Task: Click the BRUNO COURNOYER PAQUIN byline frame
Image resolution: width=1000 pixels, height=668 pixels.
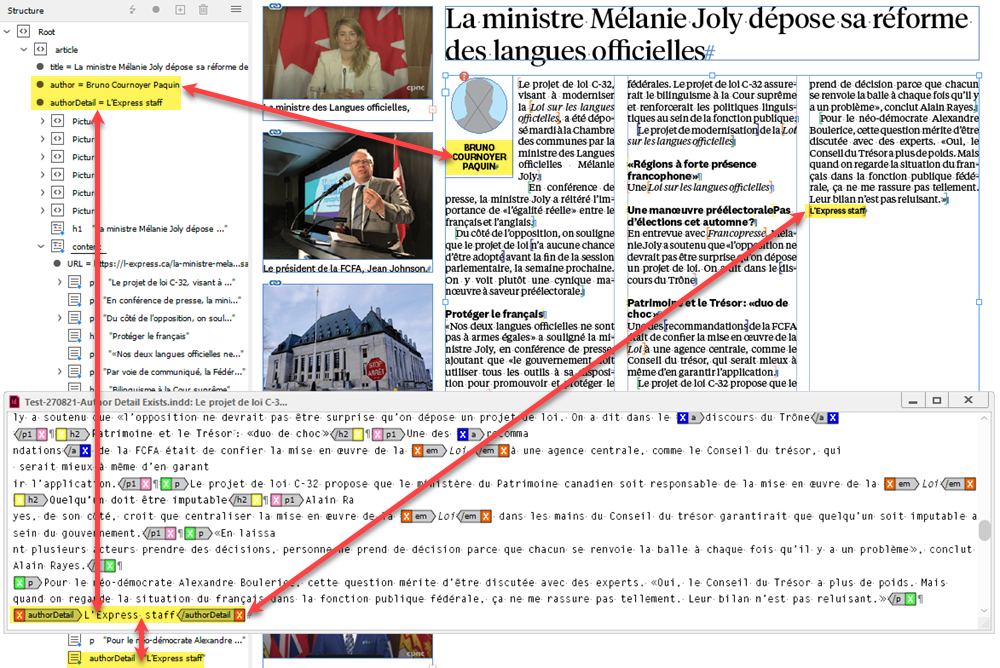Action: [x=479, y=157]
